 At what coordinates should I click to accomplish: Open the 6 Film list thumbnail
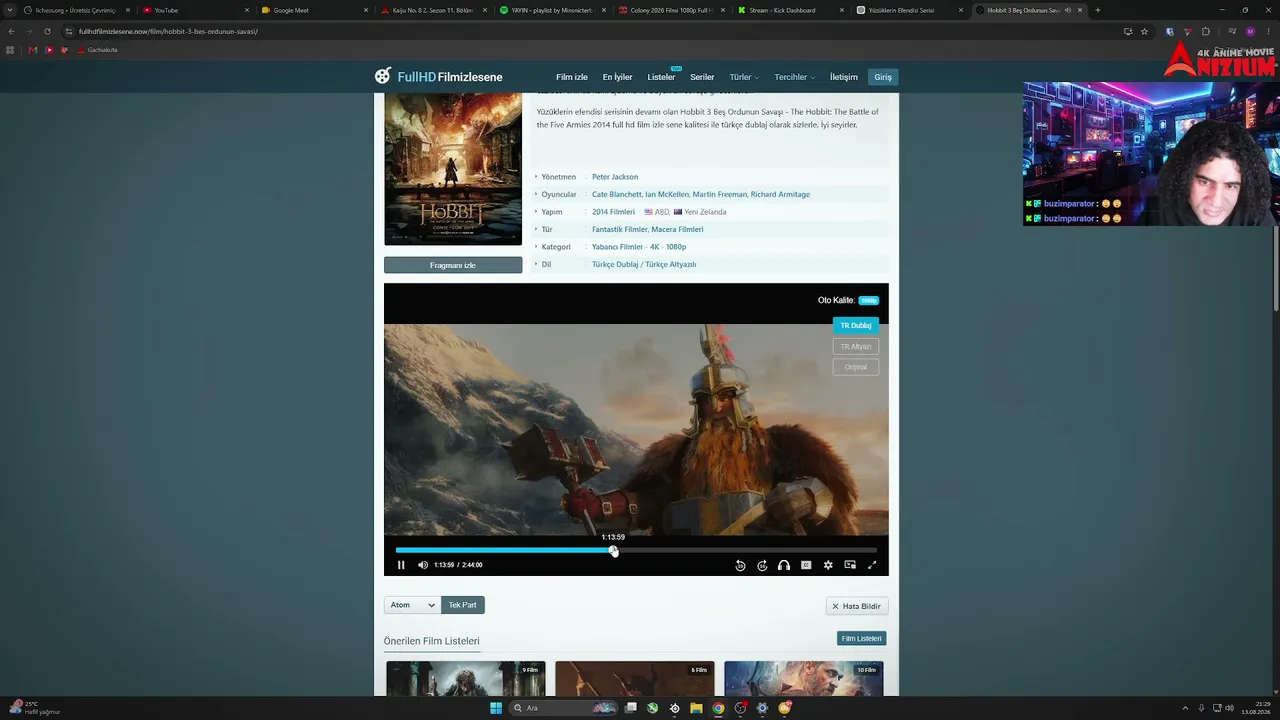tap(635, 678)
